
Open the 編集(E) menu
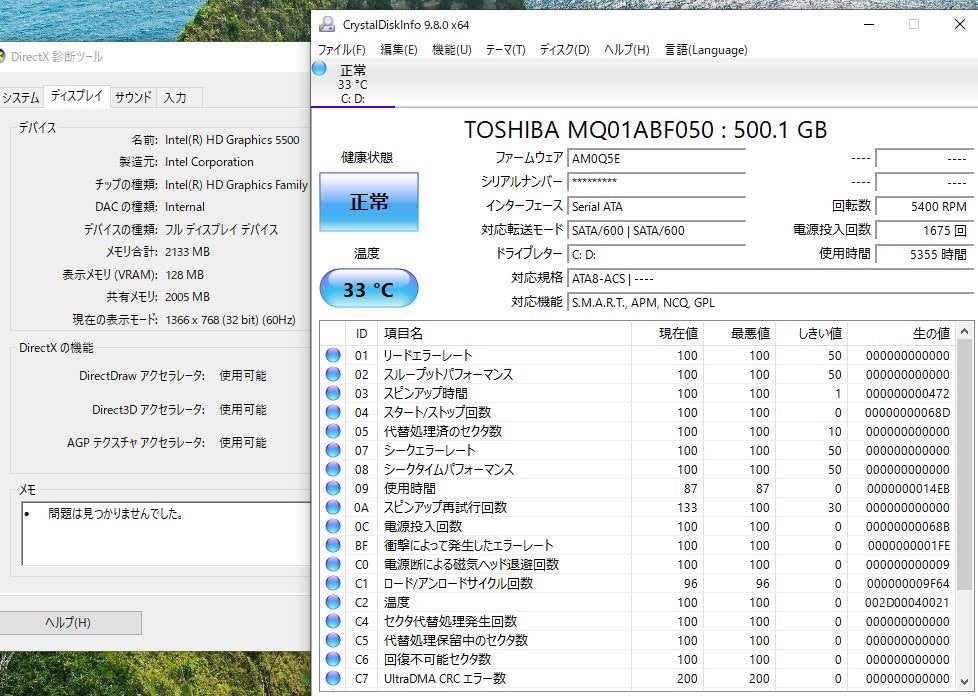coord(399,50)
